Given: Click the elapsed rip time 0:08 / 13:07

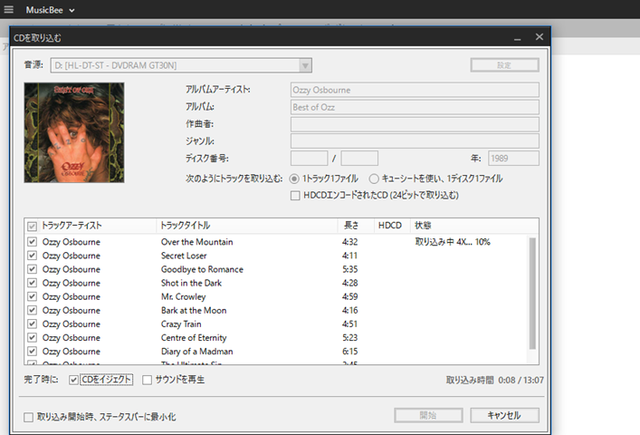Looking at the screenshot, I should pos(521,380).
